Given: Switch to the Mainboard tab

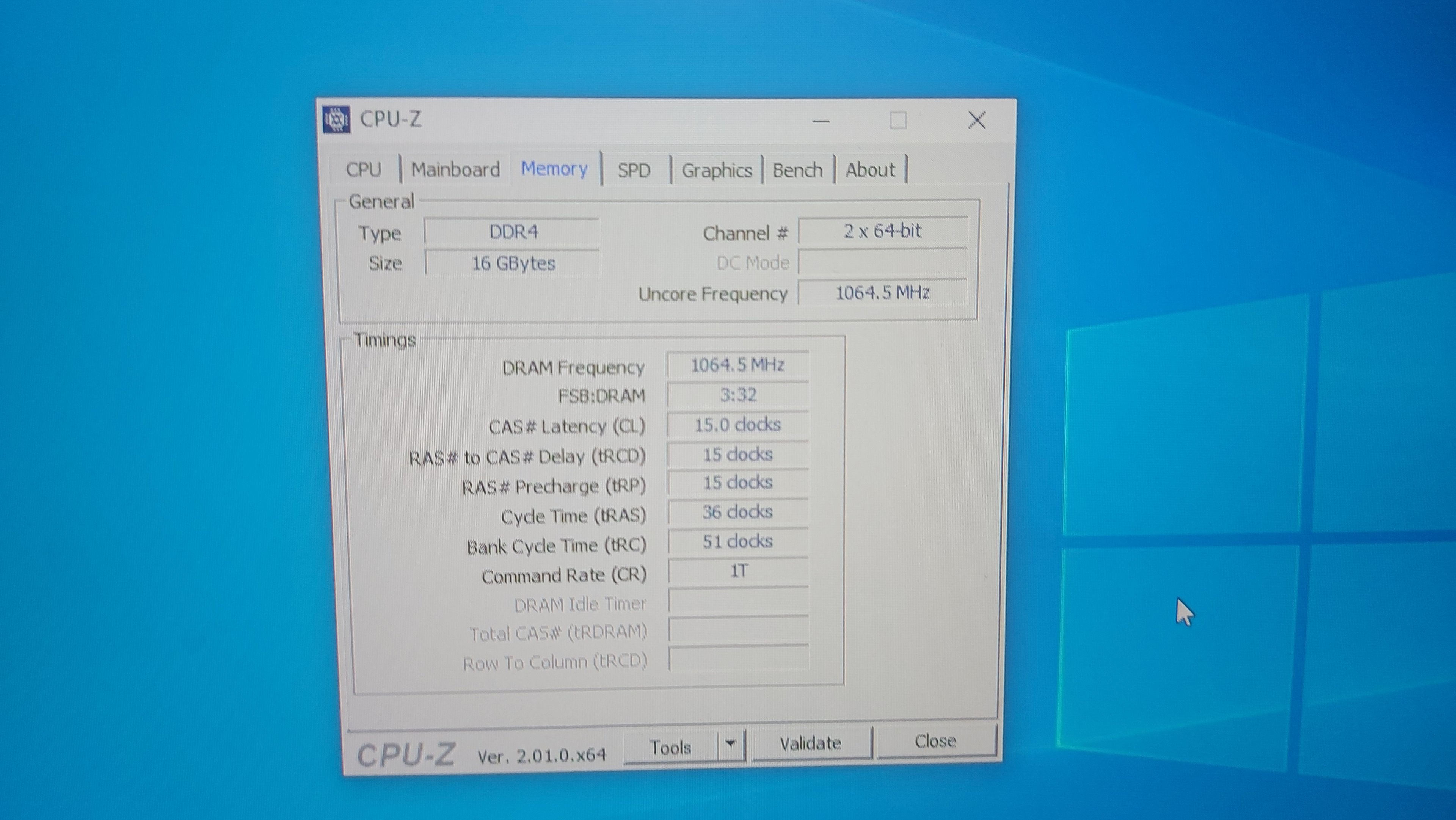Looking at the screenshot, I should coord(455,169).
